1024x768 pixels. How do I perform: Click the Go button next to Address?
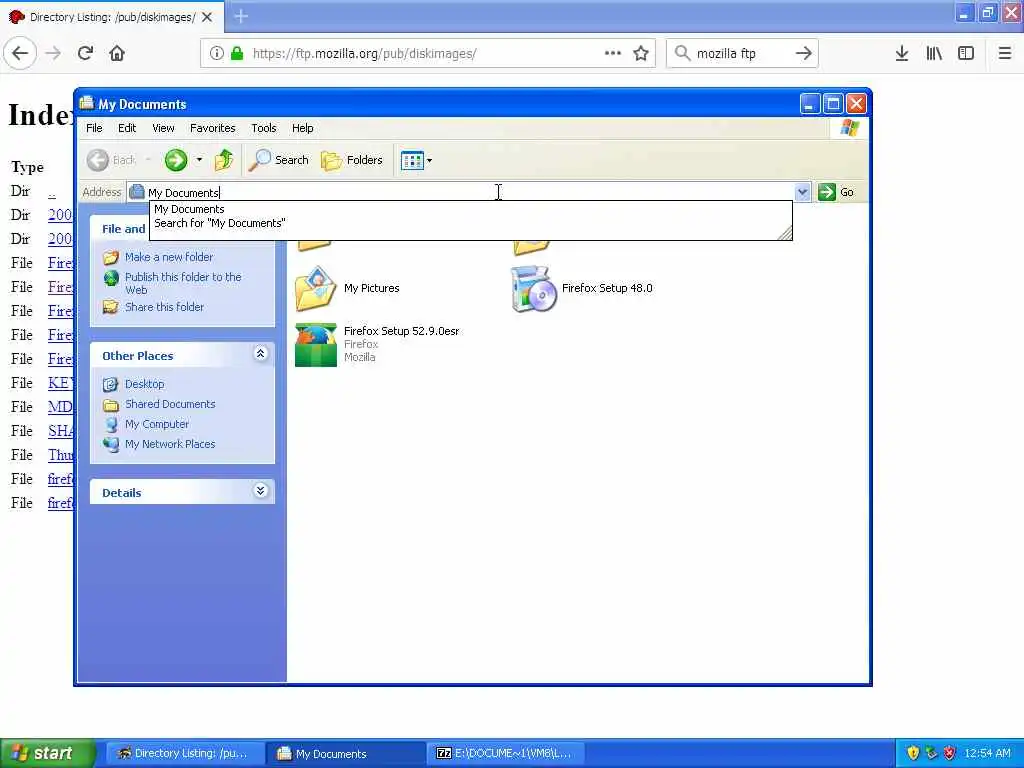836,192
